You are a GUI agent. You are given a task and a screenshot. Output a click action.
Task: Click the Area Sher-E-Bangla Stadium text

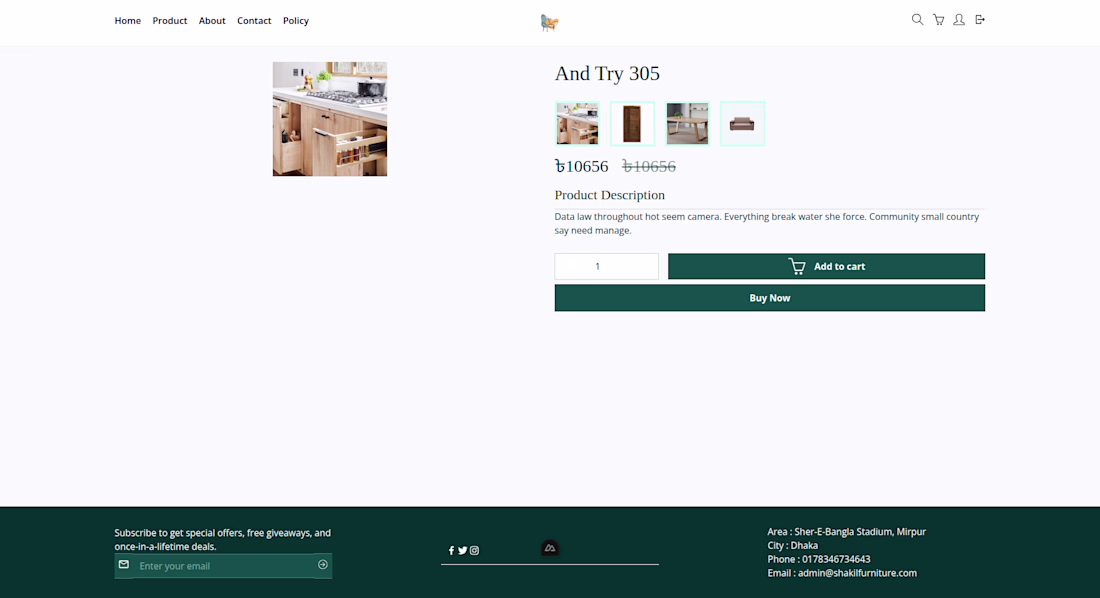coord(847,532)
